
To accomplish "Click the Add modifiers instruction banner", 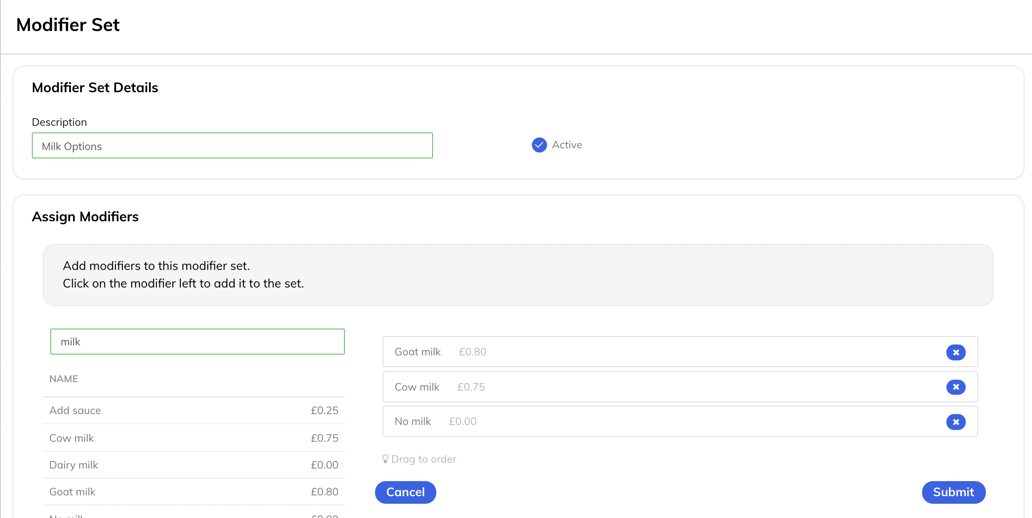I will click(x=517, y=275).
